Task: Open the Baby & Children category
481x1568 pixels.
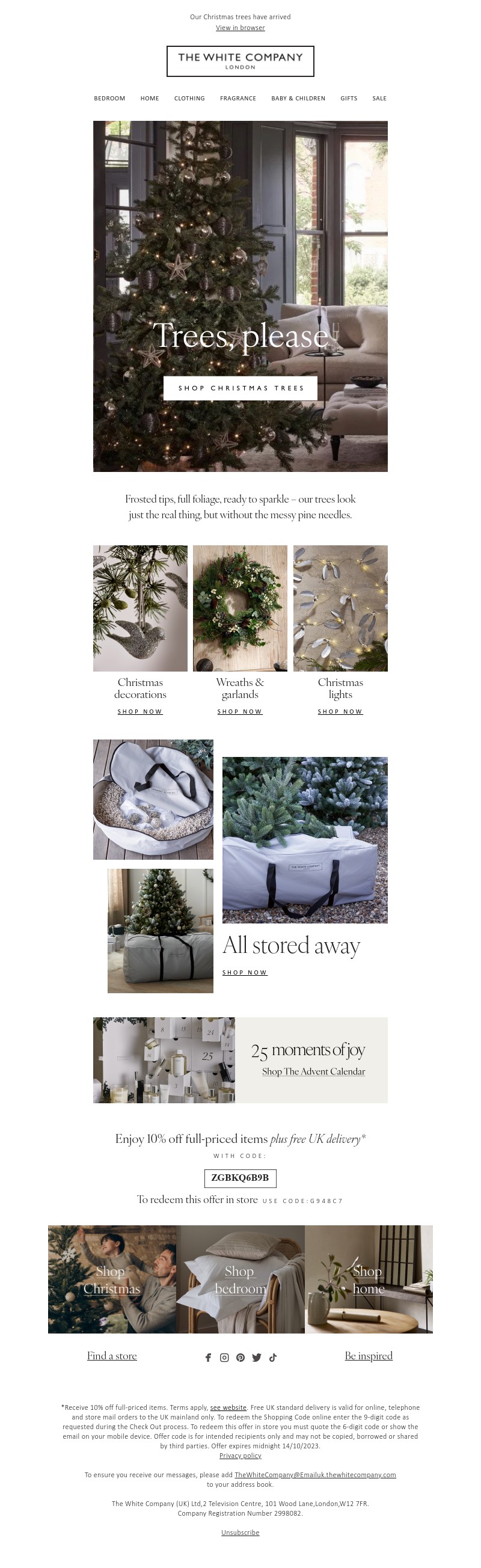Action: 298,98
